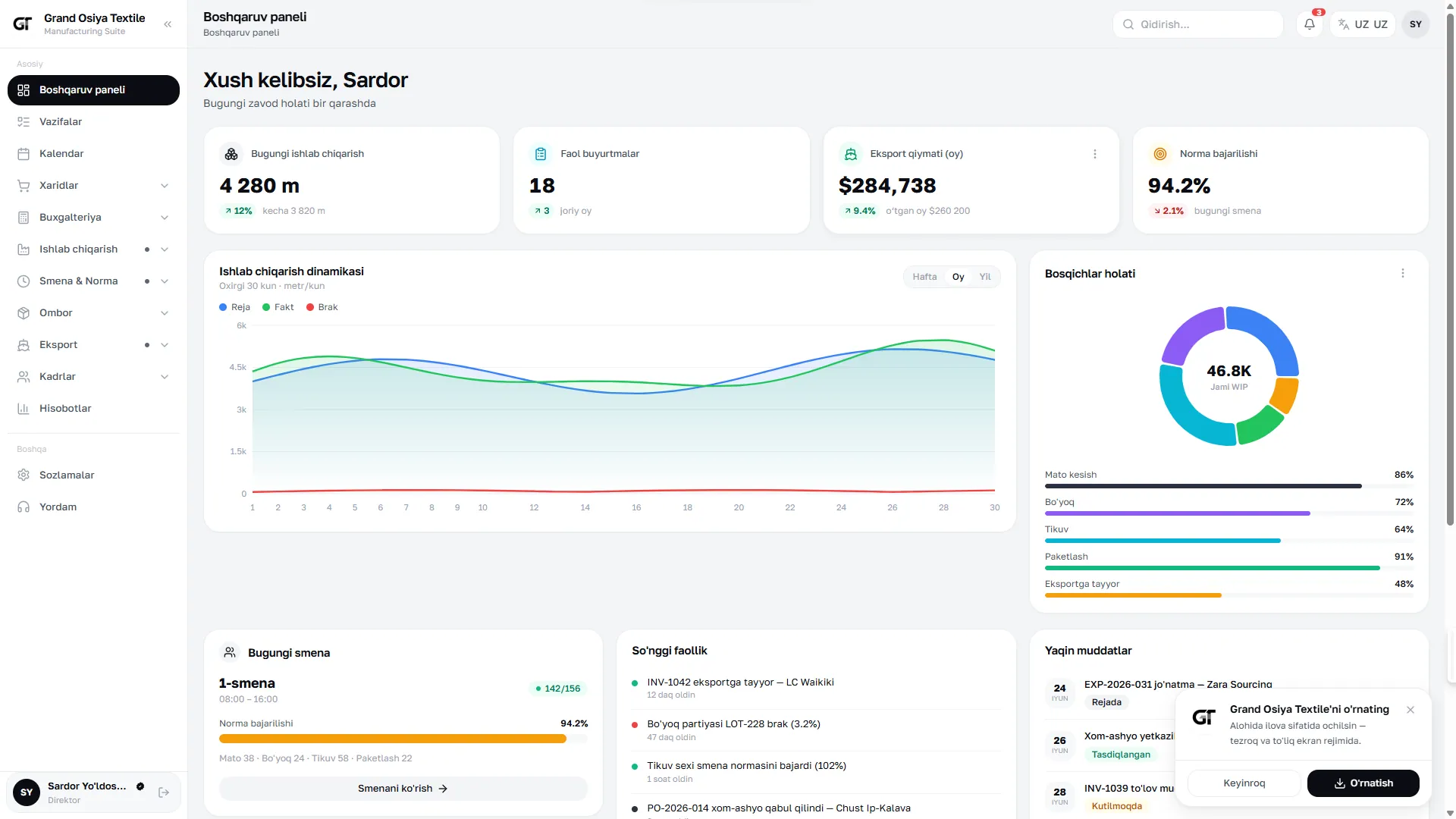Viewport: 1456px width, 819px height.
Task: Click the Qidirish search field
Action: [x=1198, y=24]
